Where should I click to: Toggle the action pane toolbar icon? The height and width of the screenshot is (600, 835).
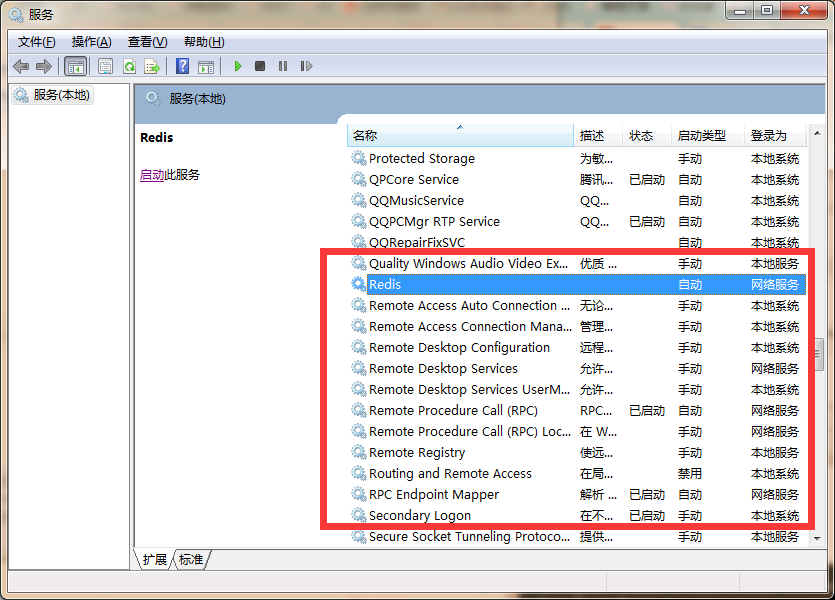206,67
